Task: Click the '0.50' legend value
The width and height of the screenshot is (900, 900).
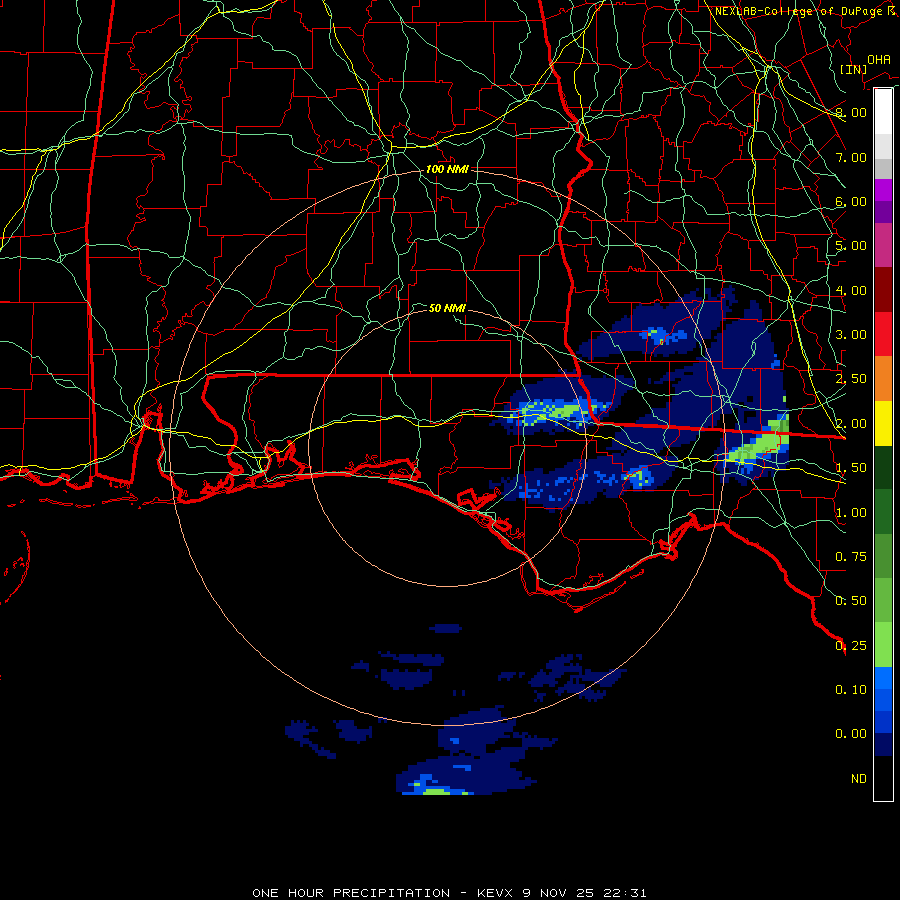Action: [851, 601]
